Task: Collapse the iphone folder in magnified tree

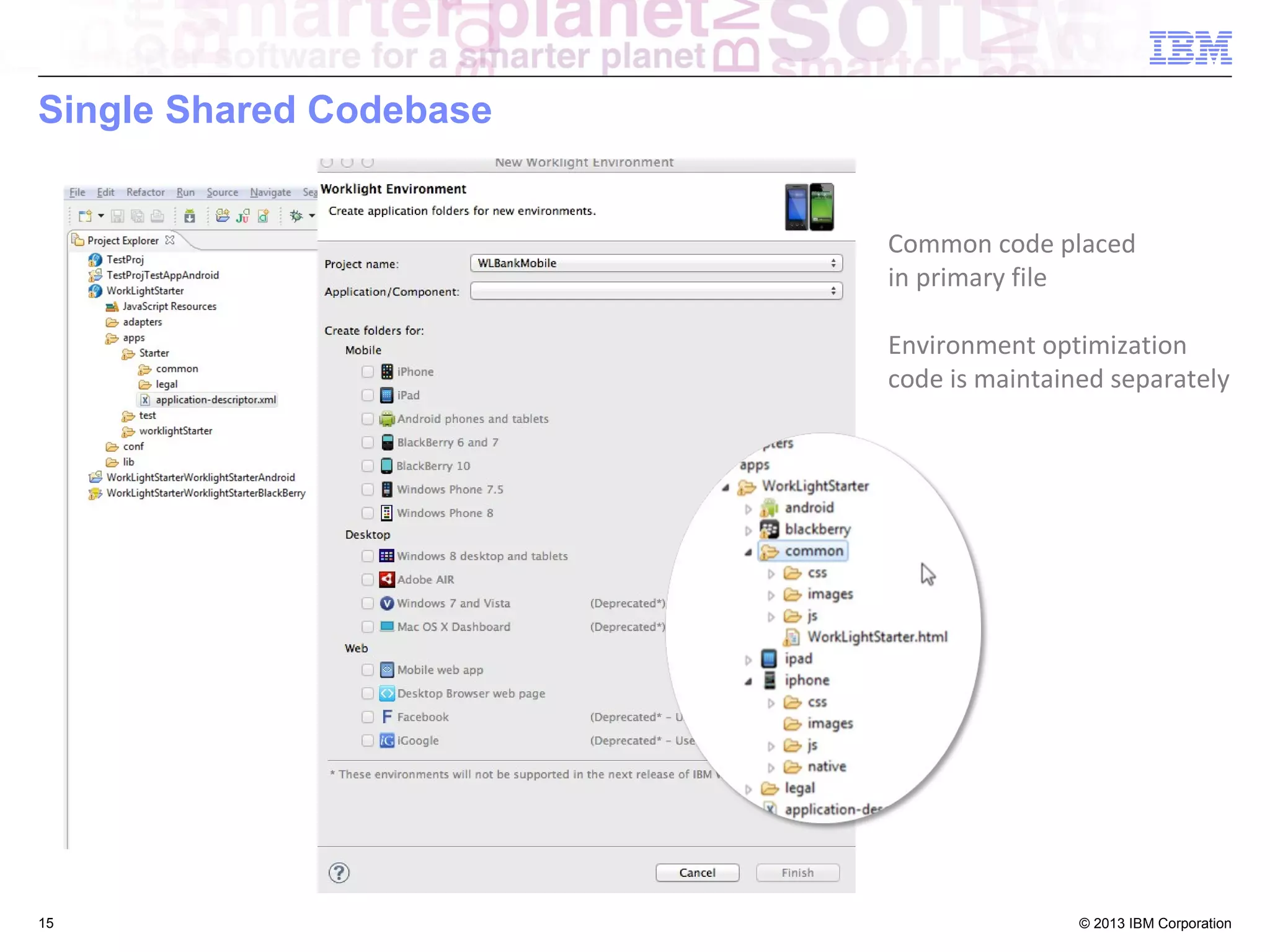Action: coord(748,681)
